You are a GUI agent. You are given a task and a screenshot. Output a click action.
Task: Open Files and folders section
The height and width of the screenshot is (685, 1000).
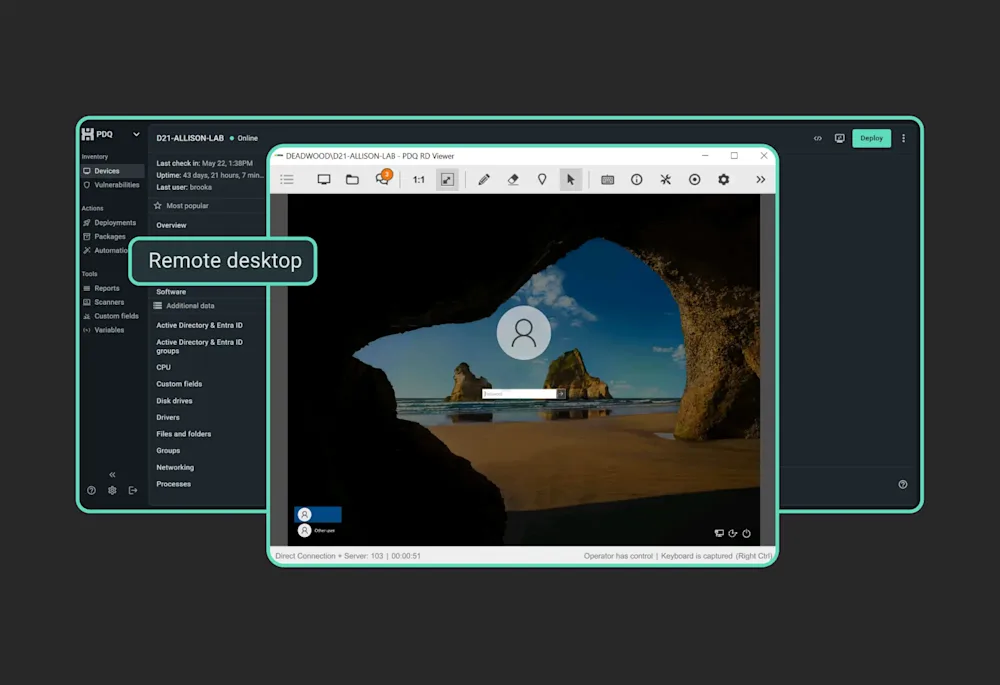coord(184,434)
